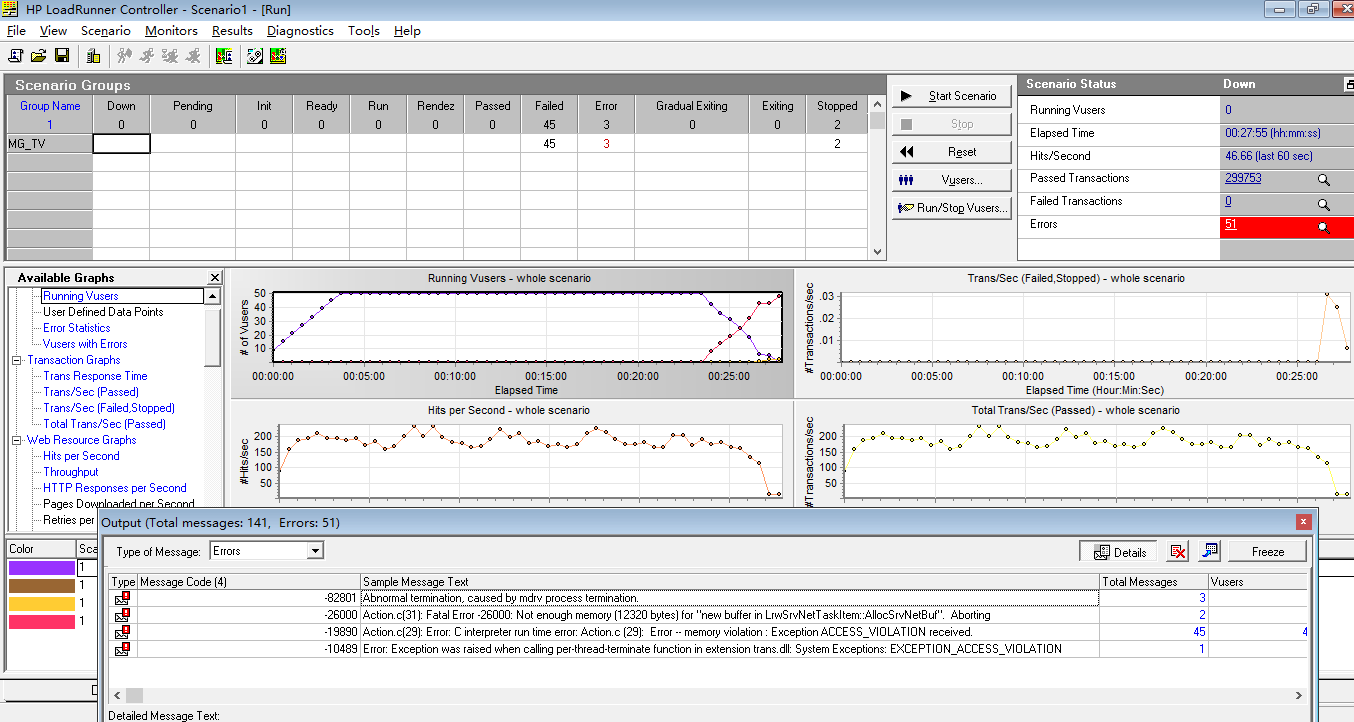Click the Open Scenario folder icon

[x=39, y=56]
